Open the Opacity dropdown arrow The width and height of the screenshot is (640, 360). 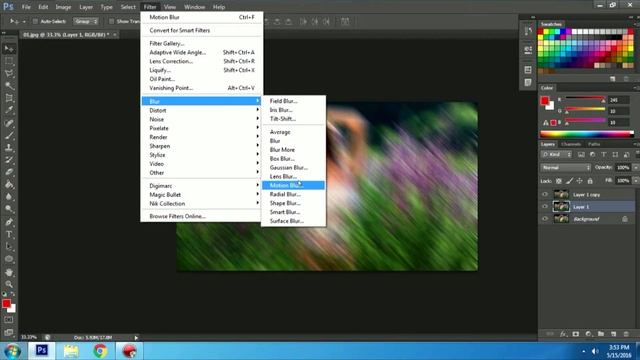point(636,168)
